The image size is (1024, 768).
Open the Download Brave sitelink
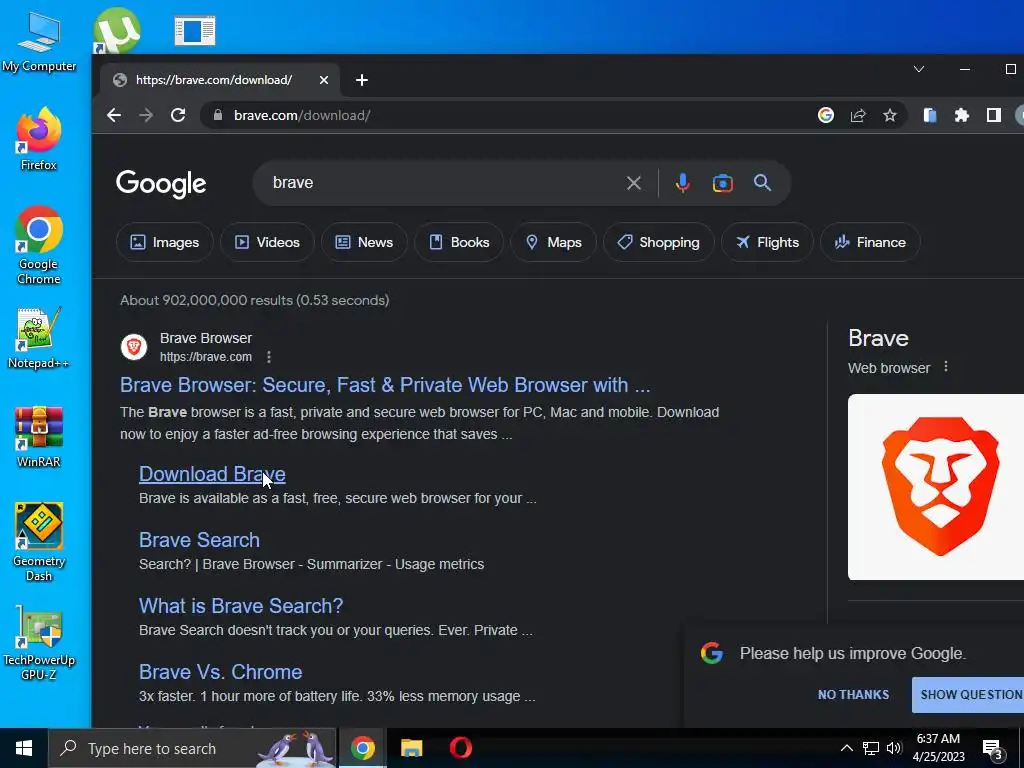(212, 474)
